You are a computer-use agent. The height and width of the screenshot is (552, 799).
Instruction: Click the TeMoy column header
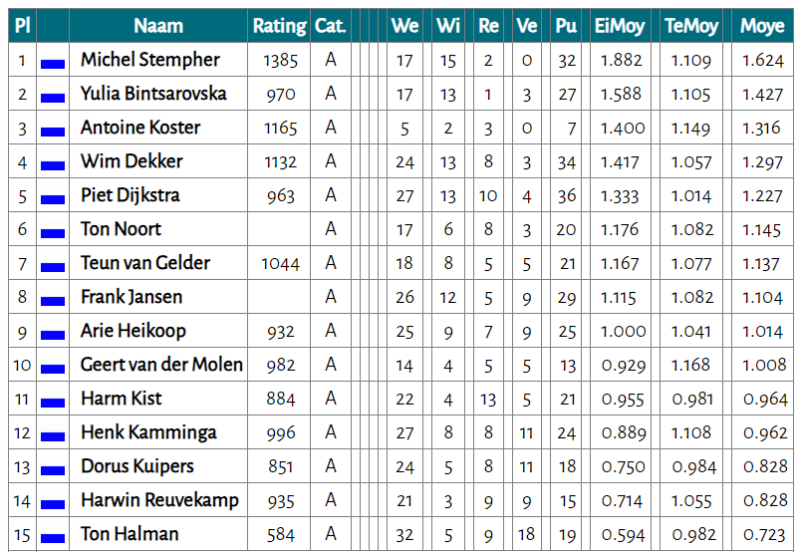[x=691, y=26]
